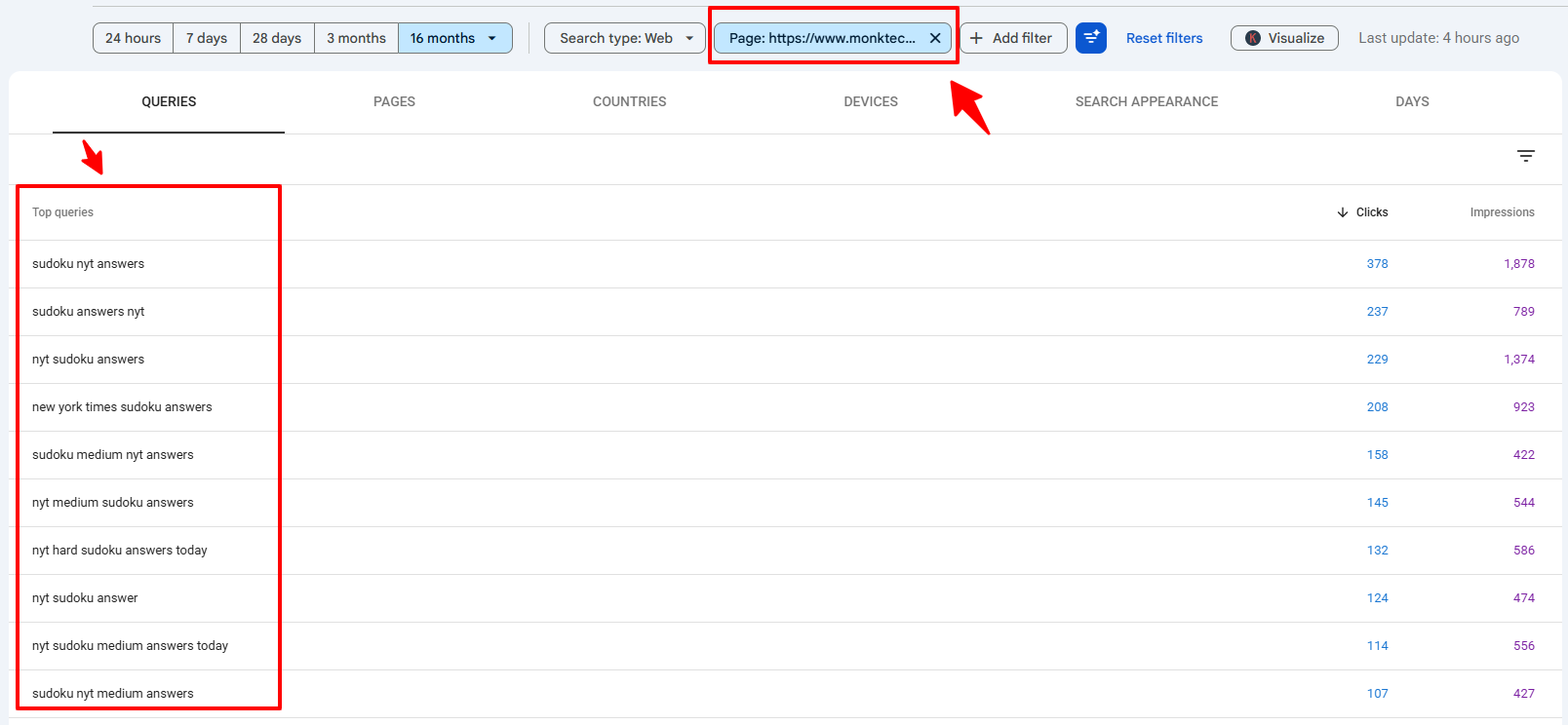
Task: Open the query 'sudoku nyt answers'
Action: (88, 264)
